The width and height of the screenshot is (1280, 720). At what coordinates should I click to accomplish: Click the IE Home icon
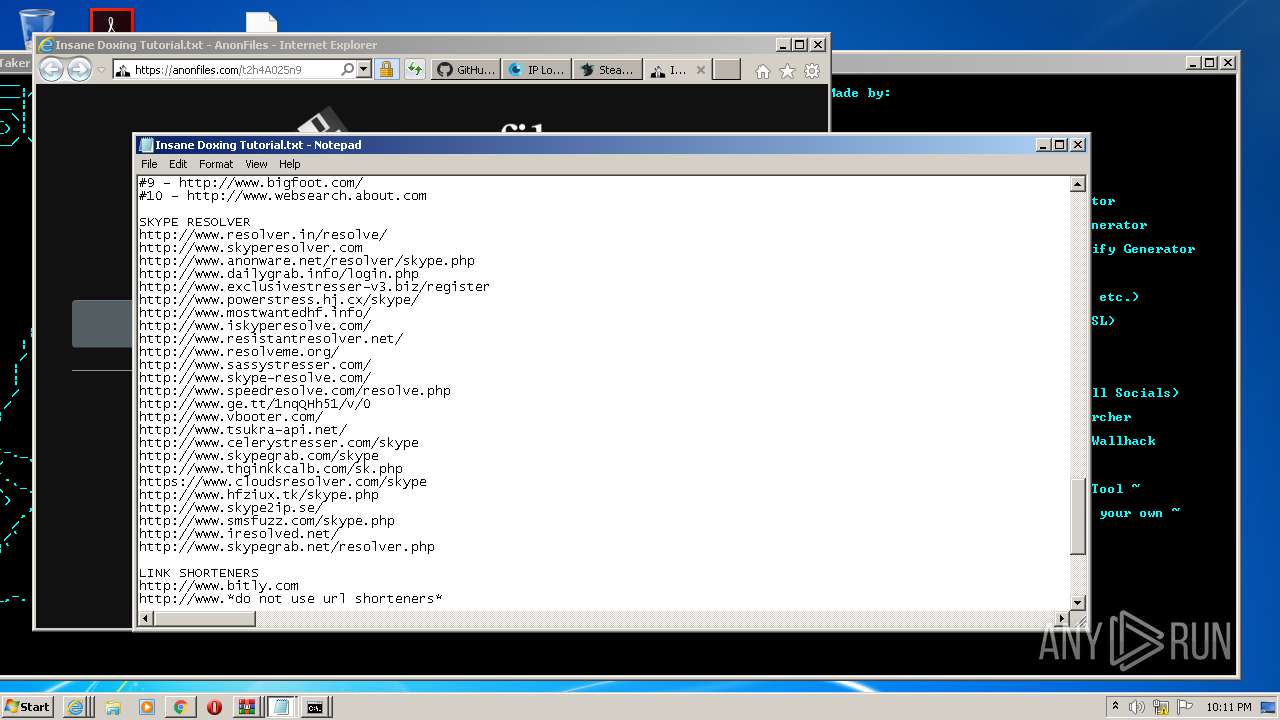tap(762, 71)
